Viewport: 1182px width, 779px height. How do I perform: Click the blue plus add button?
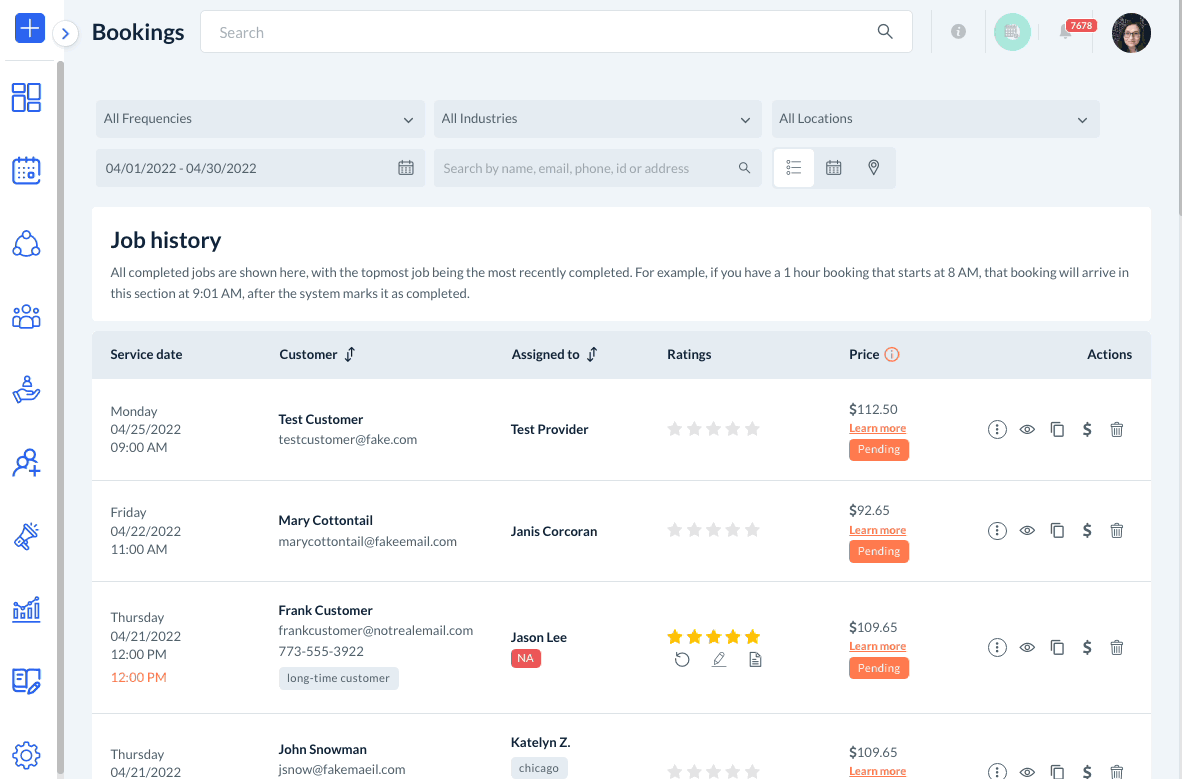pyautogui.click(x=30, y=28)
